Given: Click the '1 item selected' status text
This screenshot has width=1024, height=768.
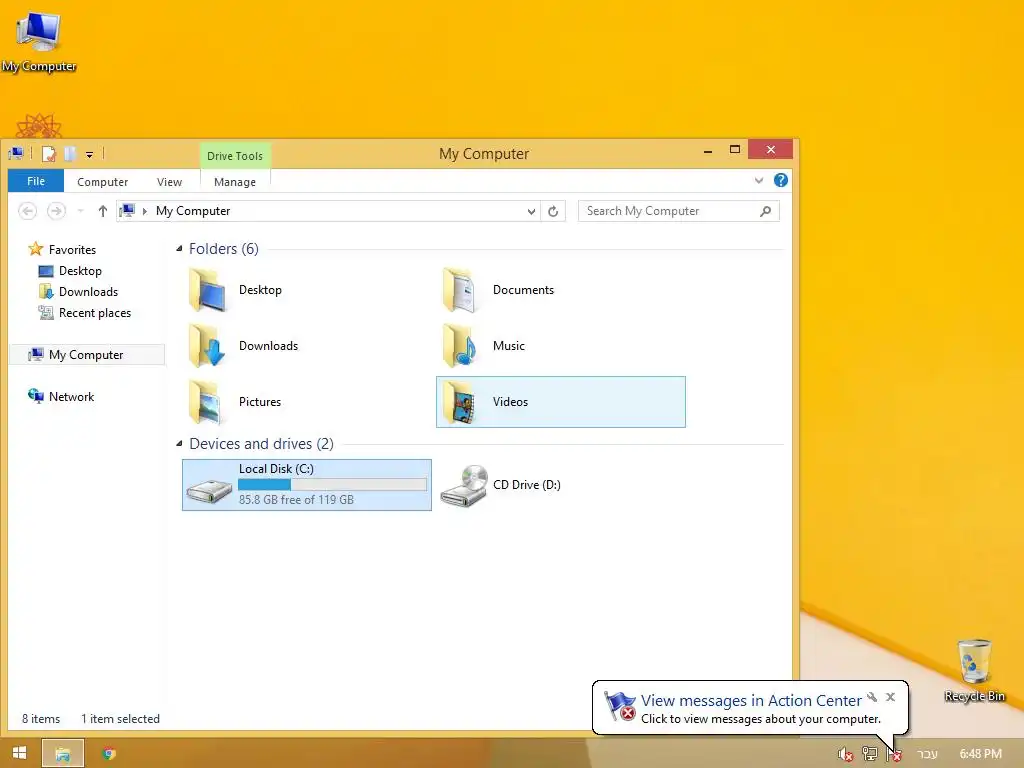Looking at the screenshot, I should pyautogui.click(x=120, y=718).
